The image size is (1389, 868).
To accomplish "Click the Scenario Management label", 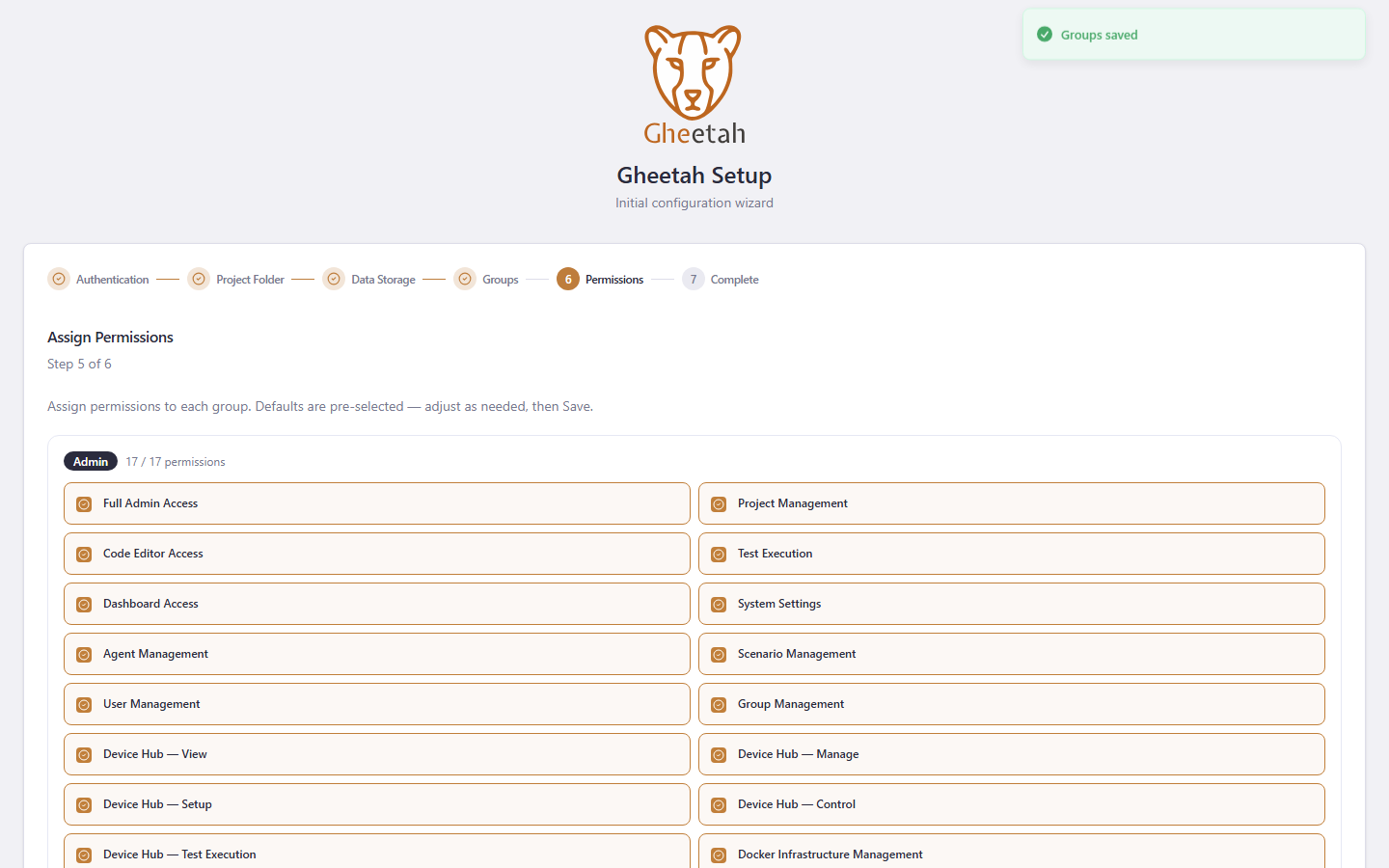I will click(x=797, y=654).
